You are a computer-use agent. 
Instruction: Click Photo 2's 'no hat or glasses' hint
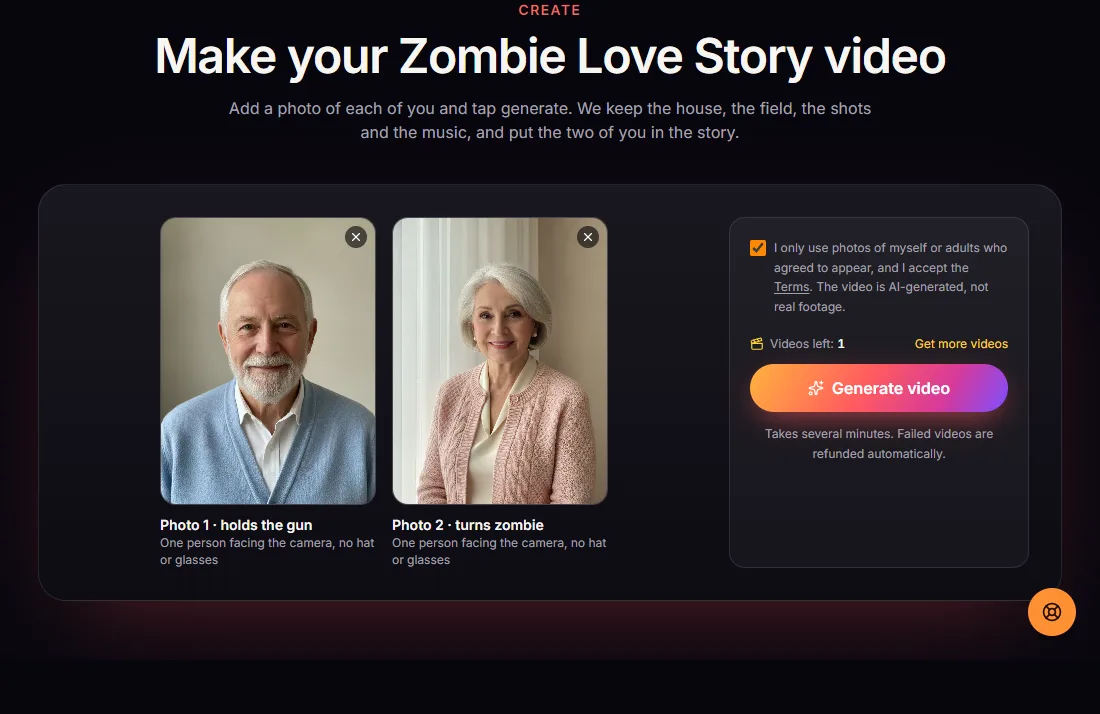(x=499, y=551)
